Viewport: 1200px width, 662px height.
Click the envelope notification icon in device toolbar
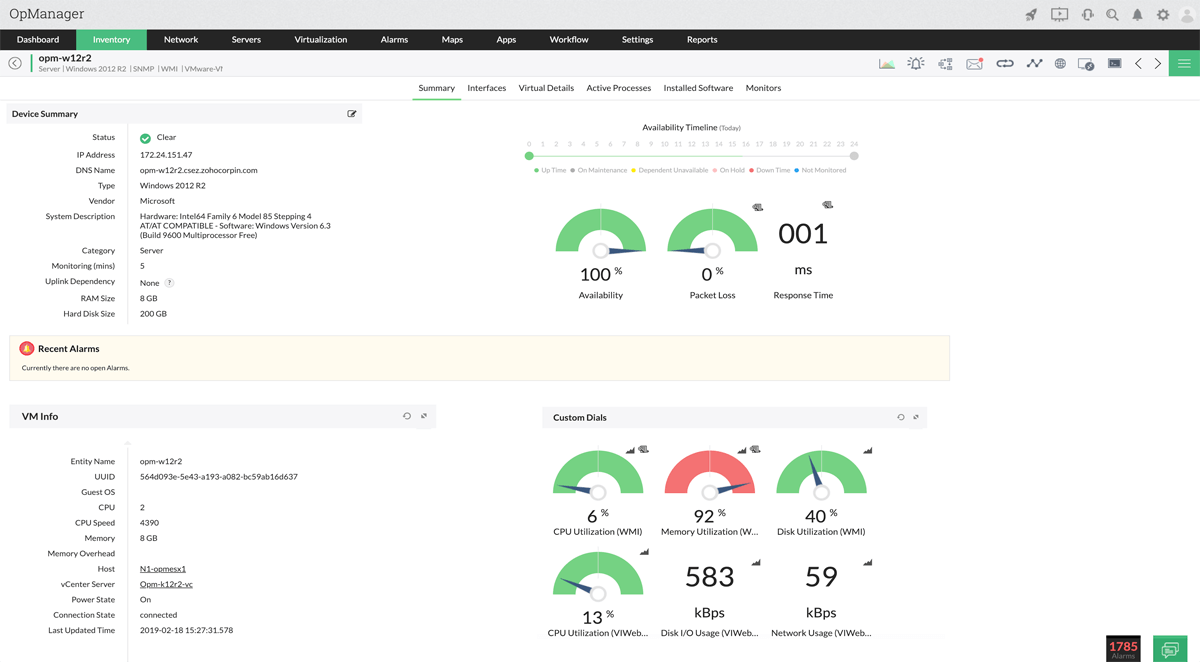[x=975, y=62]
